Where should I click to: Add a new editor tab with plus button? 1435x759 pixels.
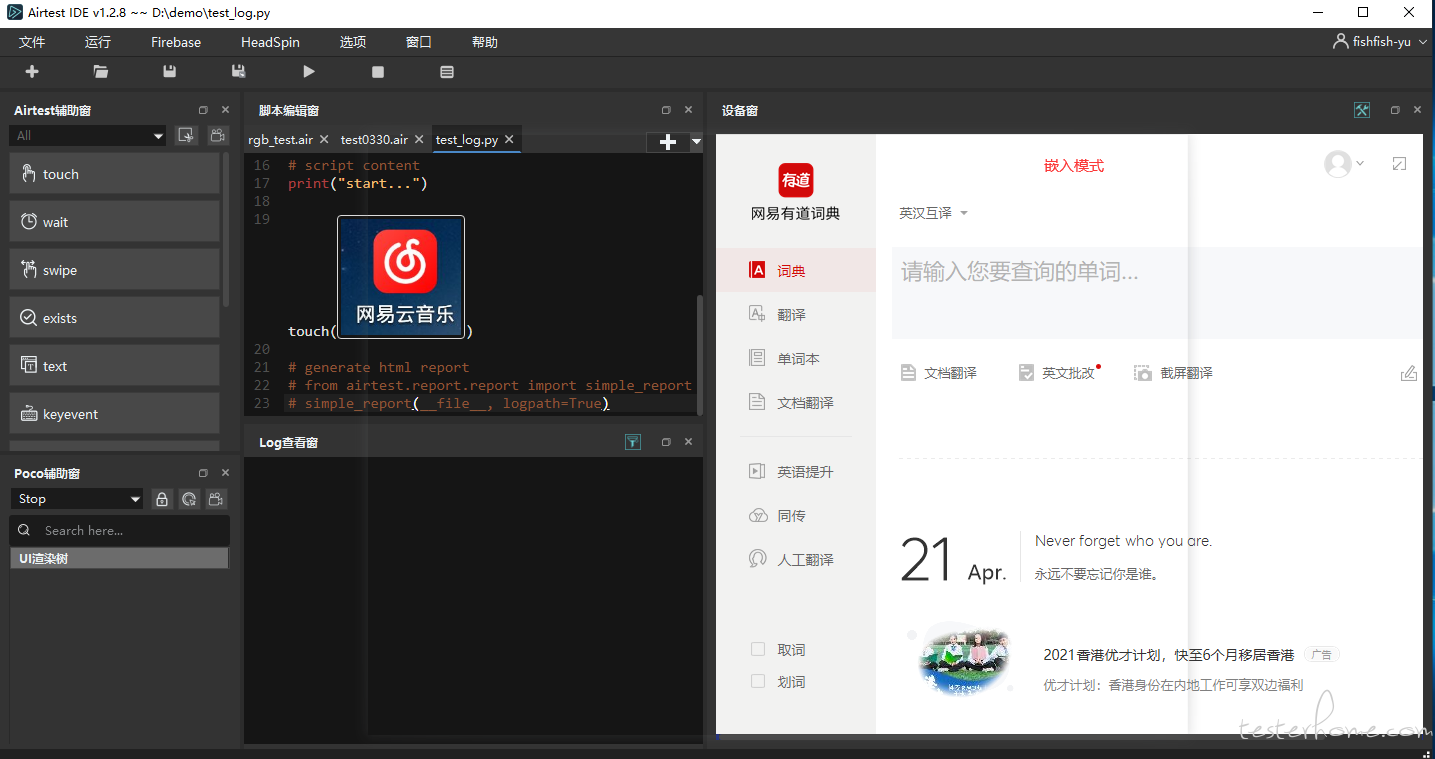click(x=668, y=142)
